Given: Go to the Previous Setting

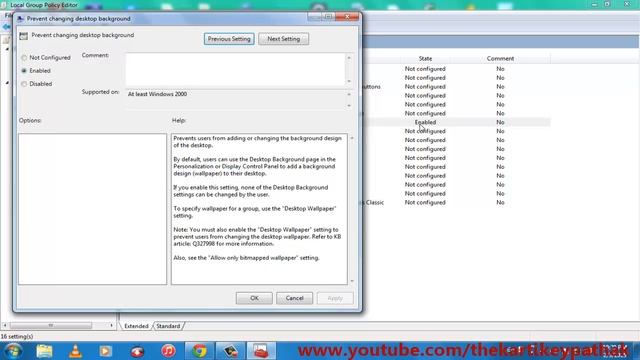Looking at the screenshot, I should [x=229, y=39].
